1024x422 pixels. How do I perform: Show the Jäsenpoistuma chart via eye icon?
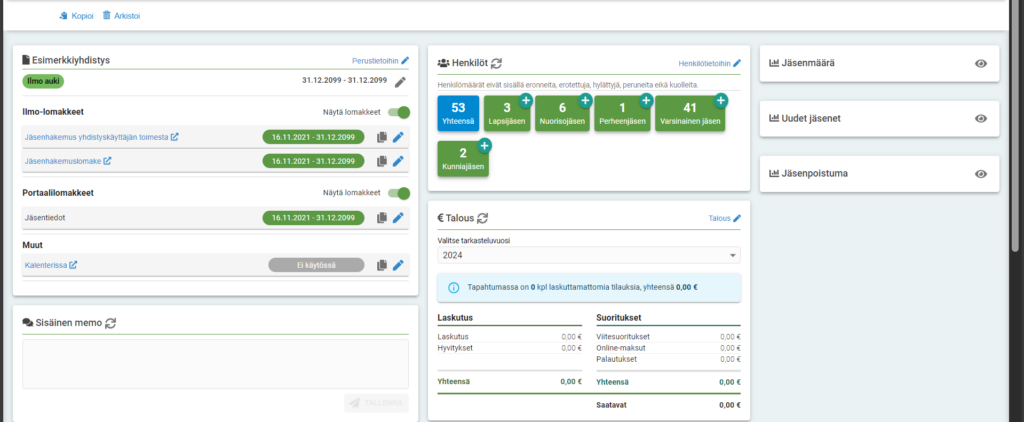point(980,174)
